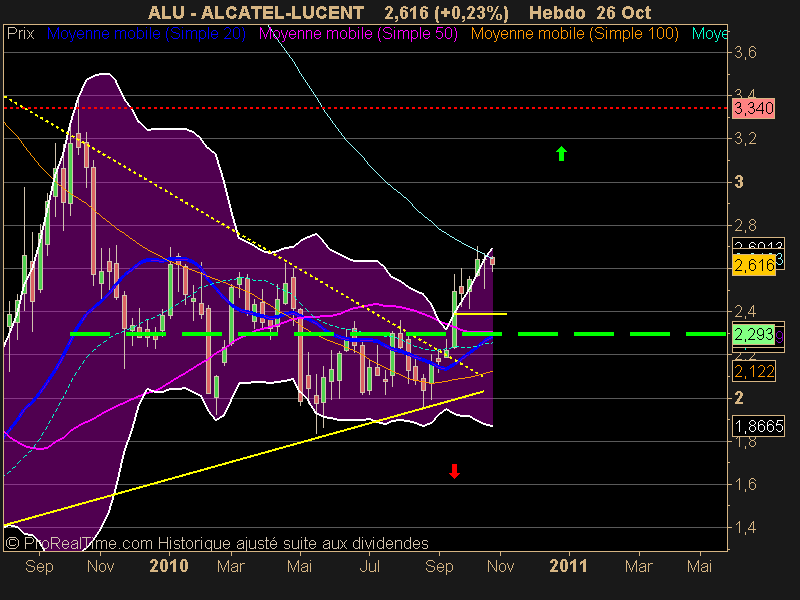Click the 2010 label on time axis
The width and height of the screenshot is (800, 600).
point(169,566)
